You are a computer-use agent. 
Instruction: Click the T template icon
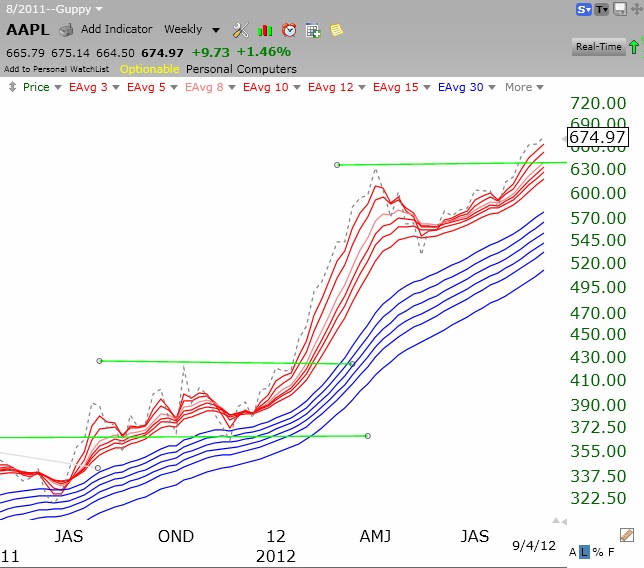(x=602, y=9)
